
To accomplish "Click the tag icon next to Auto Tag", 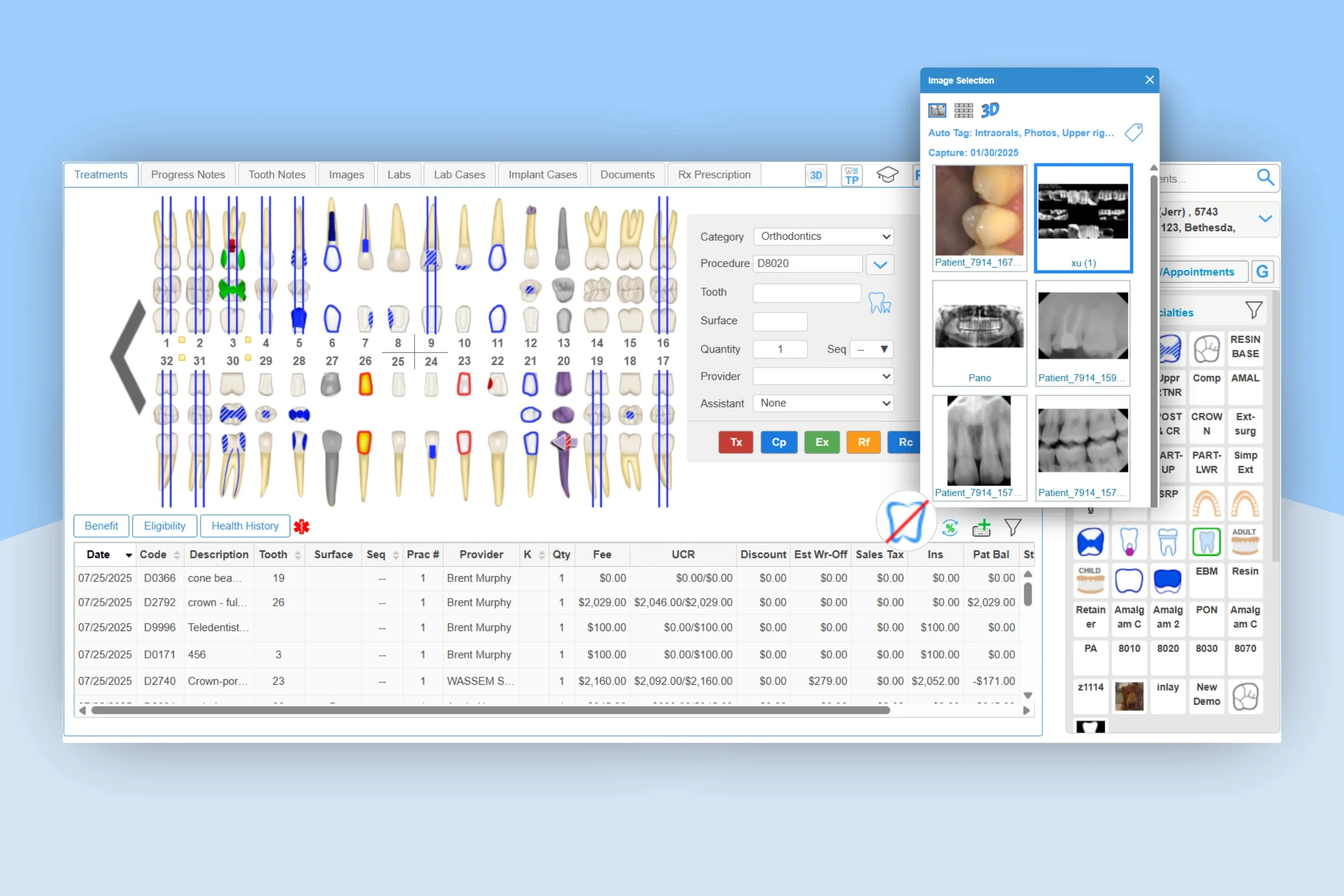I will click(1134, 133).
